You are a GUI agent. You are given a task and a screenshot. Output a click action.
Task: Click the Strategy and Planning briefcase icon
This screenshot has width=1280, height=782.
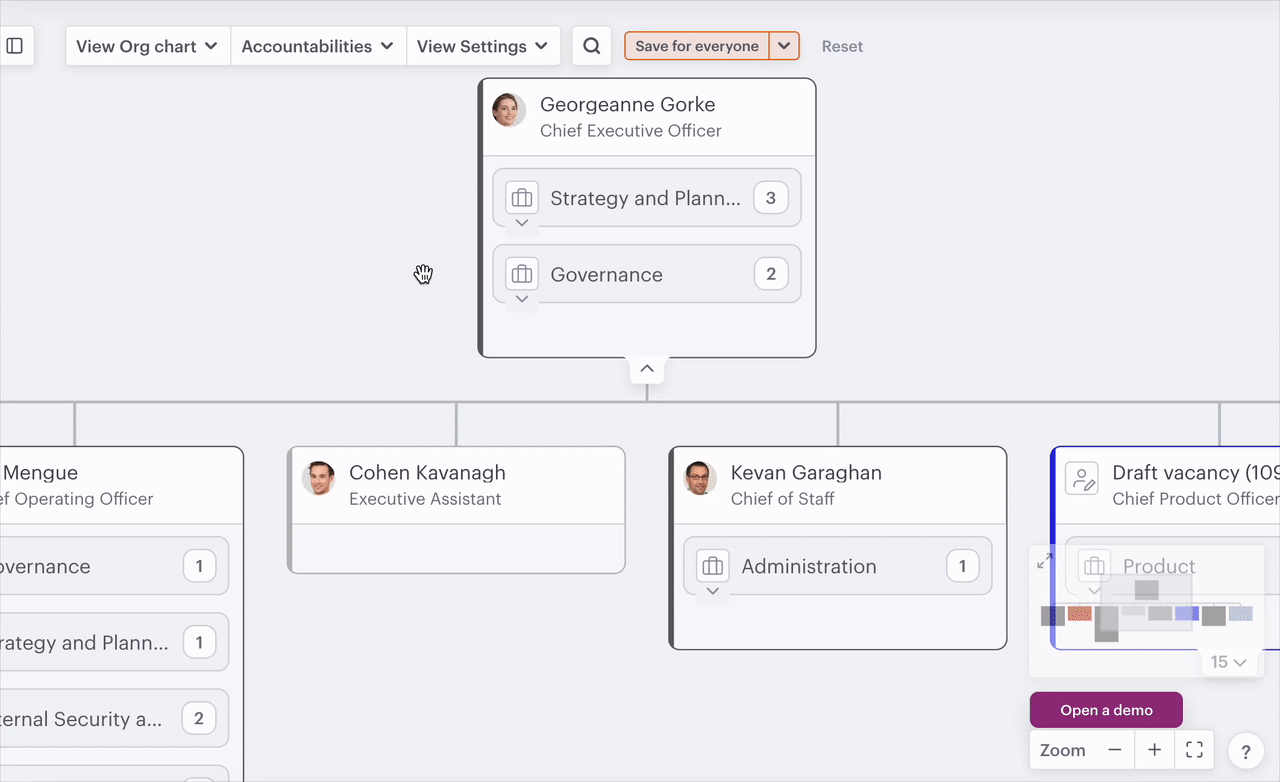[522, 198]
